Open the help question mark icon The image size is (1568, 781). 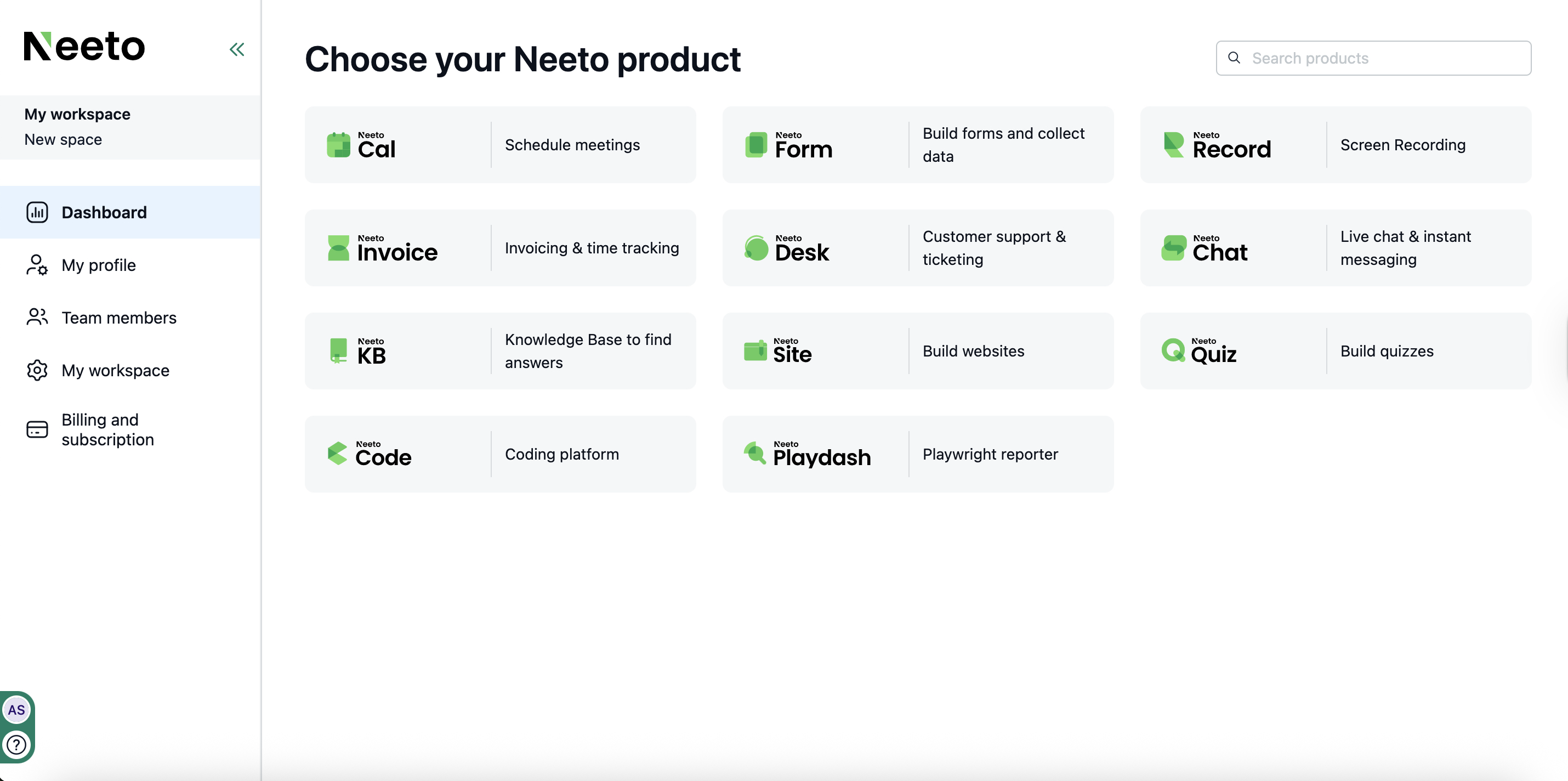tap(16, 744)
